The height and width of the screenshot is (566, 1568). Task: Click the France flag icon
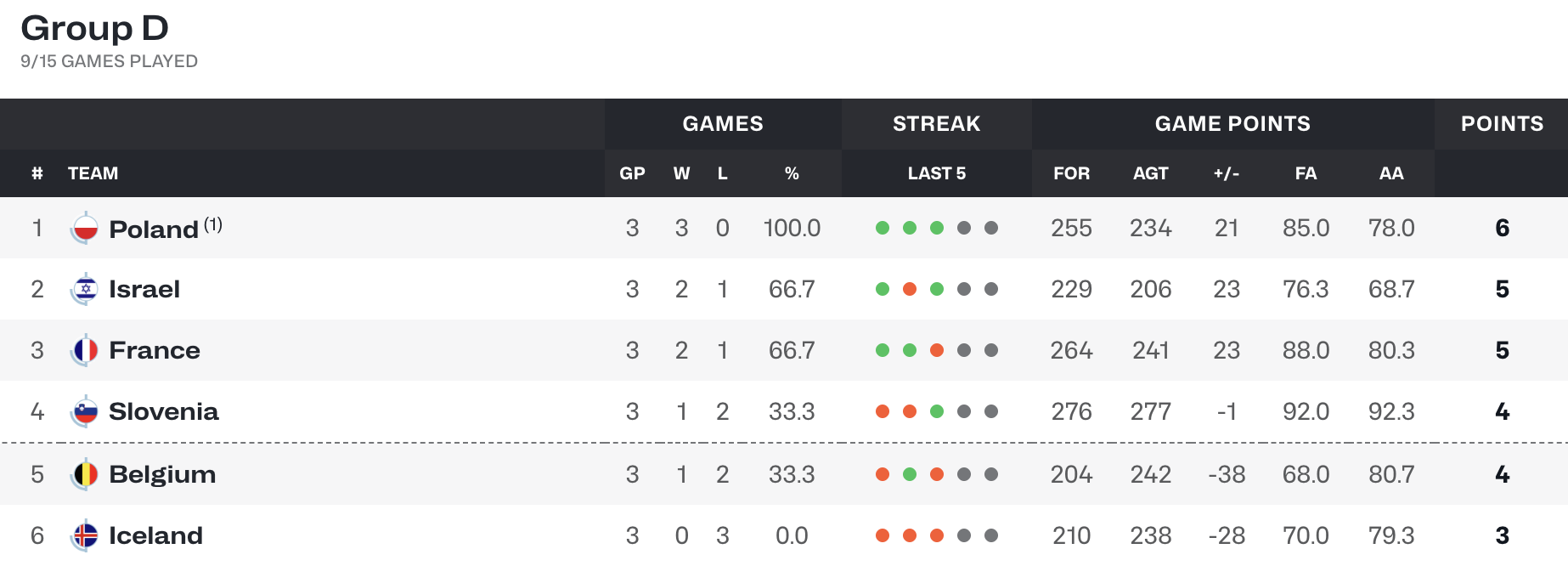click(84, 350)
